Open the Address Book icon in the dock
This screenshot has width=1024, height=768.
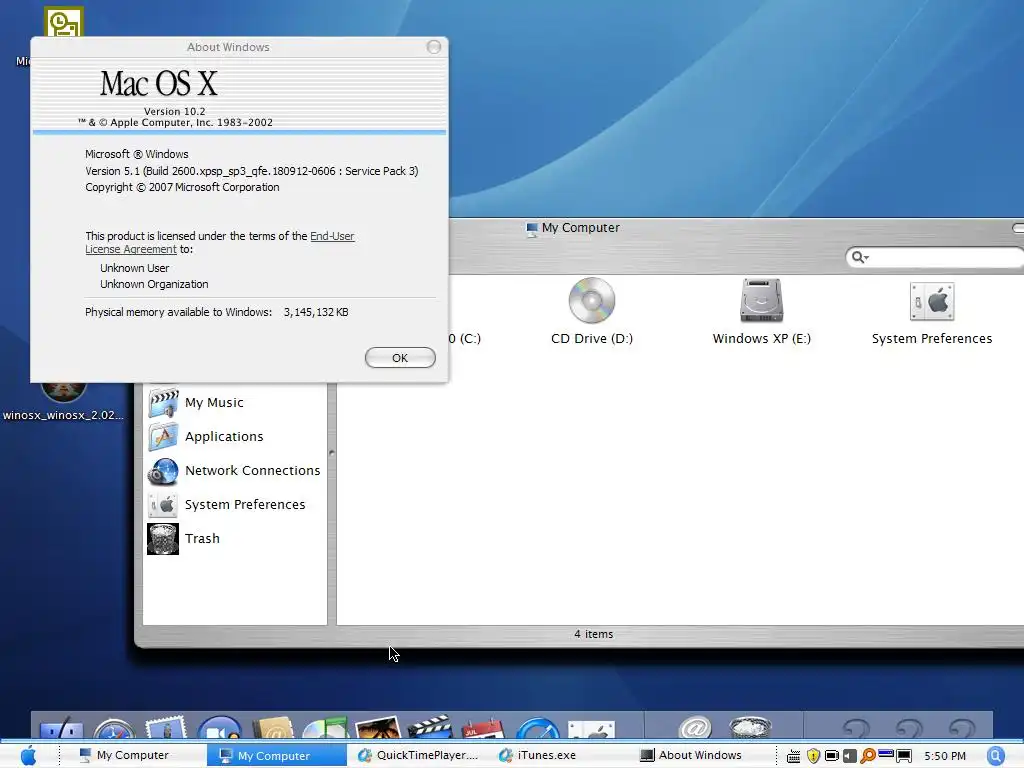[x=273, y=728]
